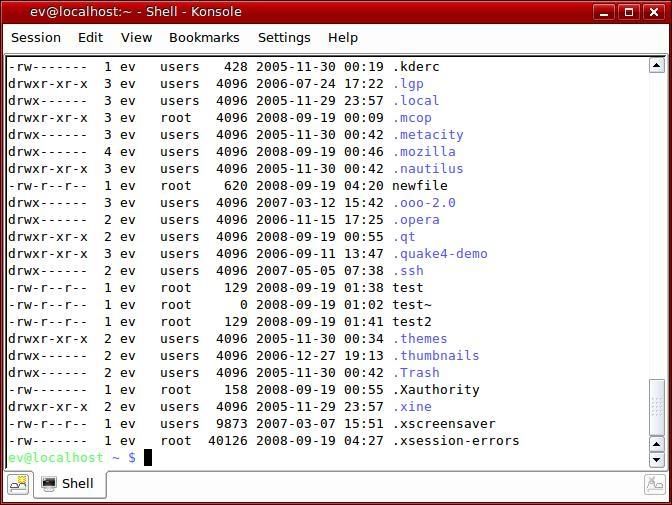Maximize the Konsole window

(x=629, y=12)
